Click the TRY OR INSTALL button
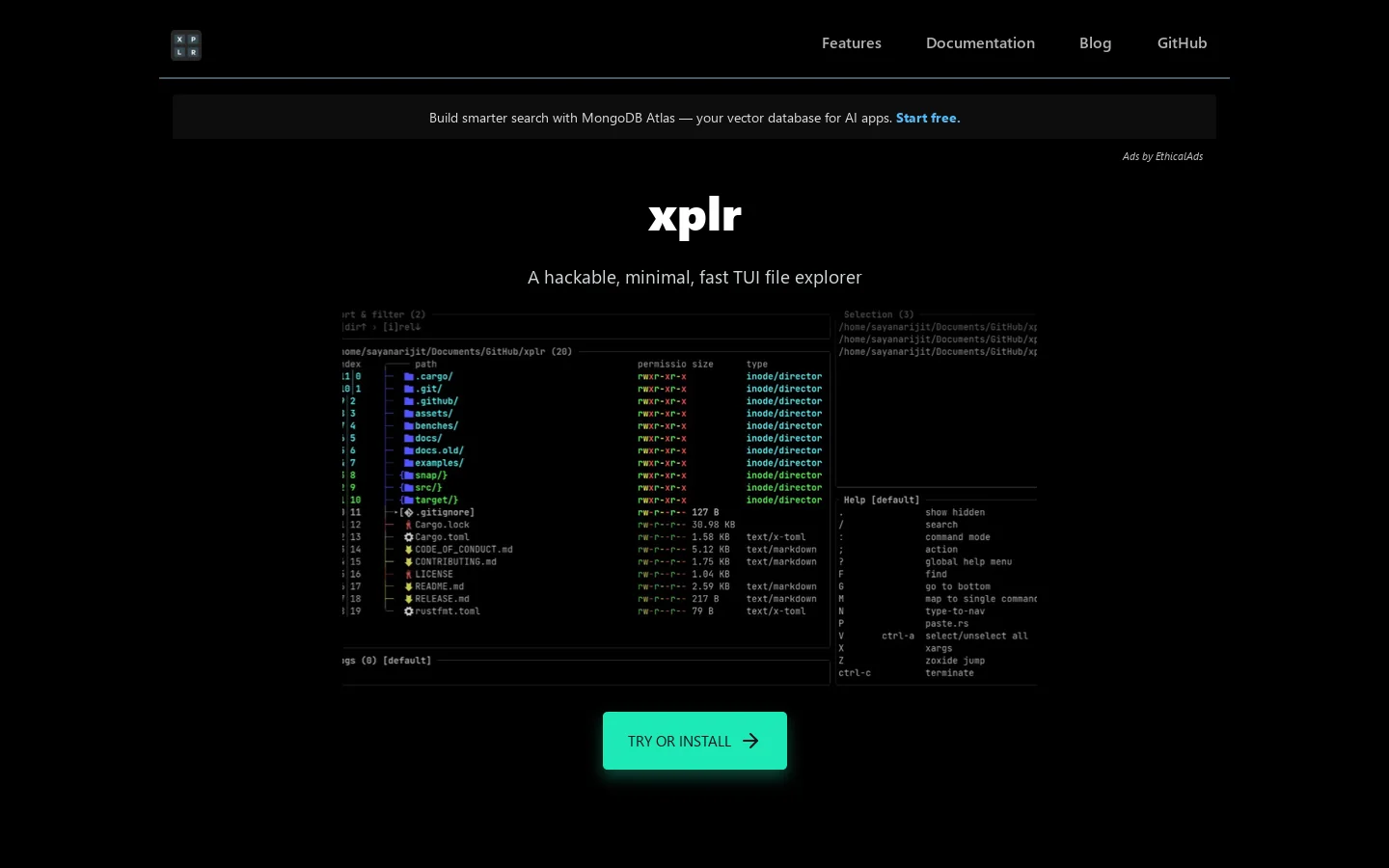Image resolution: width=1389 pixels, height=868 pixels. 694,741
